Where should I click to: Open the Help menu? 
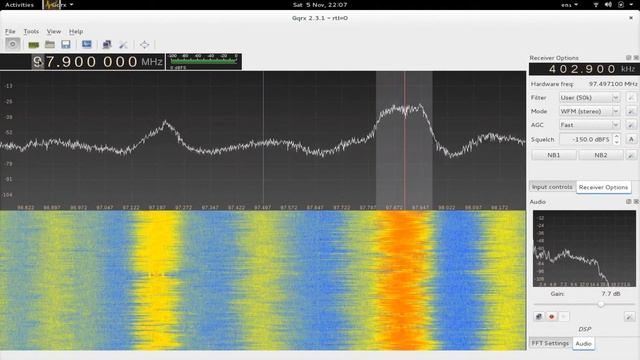[x=76, y=31]
